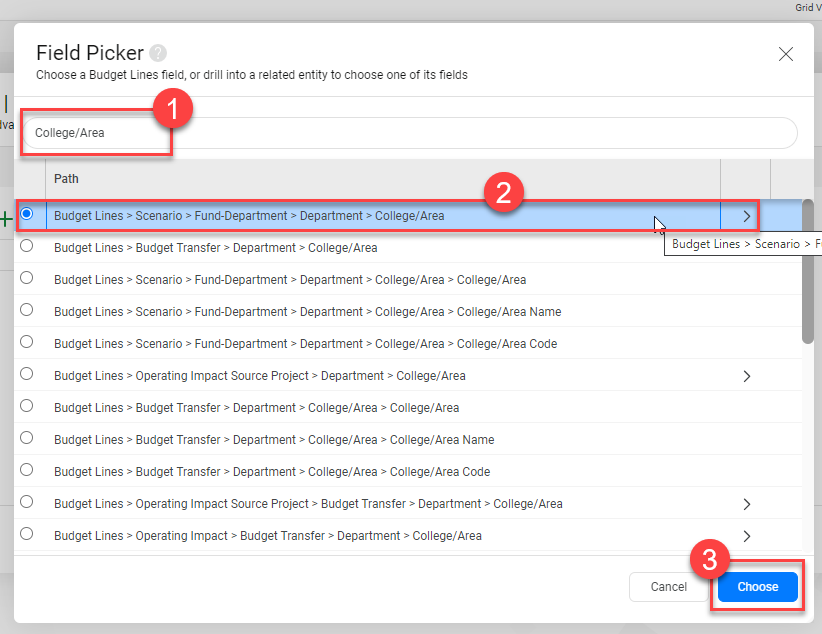
Task: Select radio for Budget Transfer > Department > College/Area
Action: (x=29, y=247)
